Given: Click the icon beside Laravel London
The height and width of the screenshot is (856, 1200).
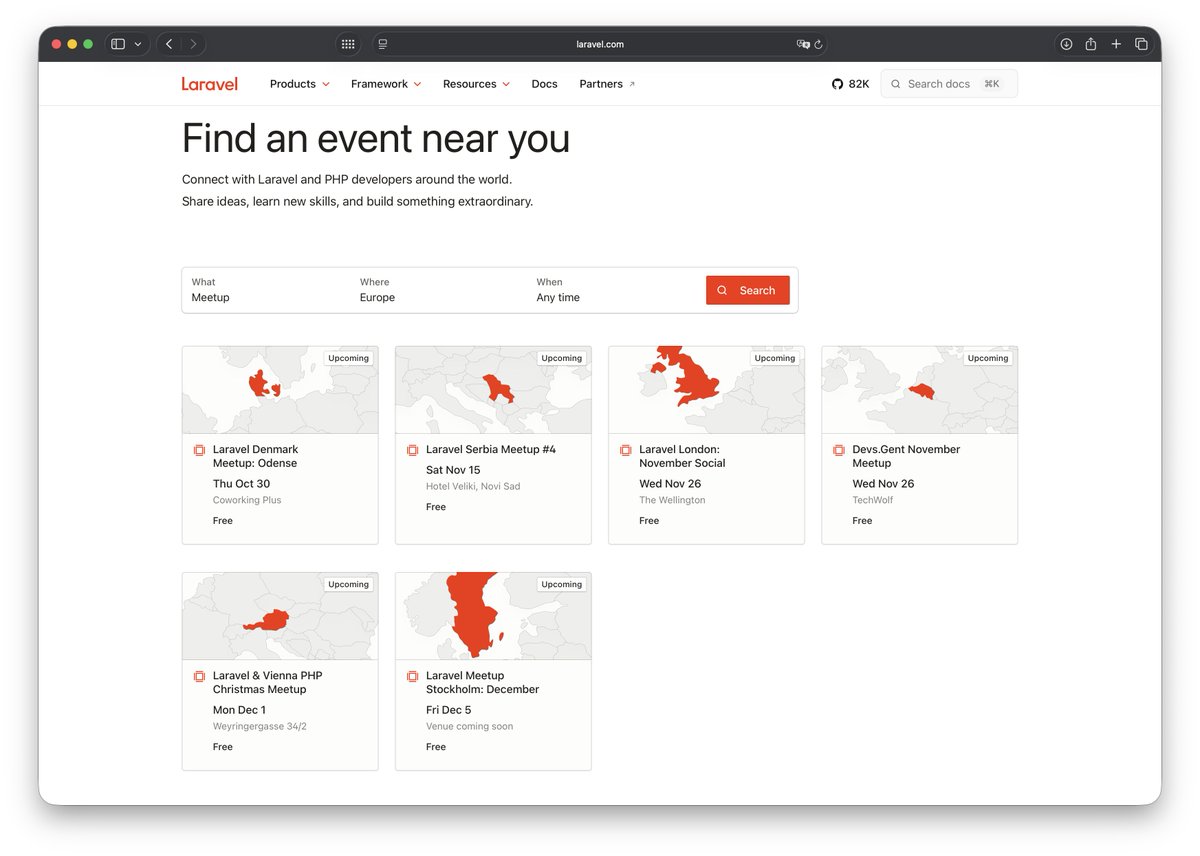Looking at the screenshot, I should 625,450.
